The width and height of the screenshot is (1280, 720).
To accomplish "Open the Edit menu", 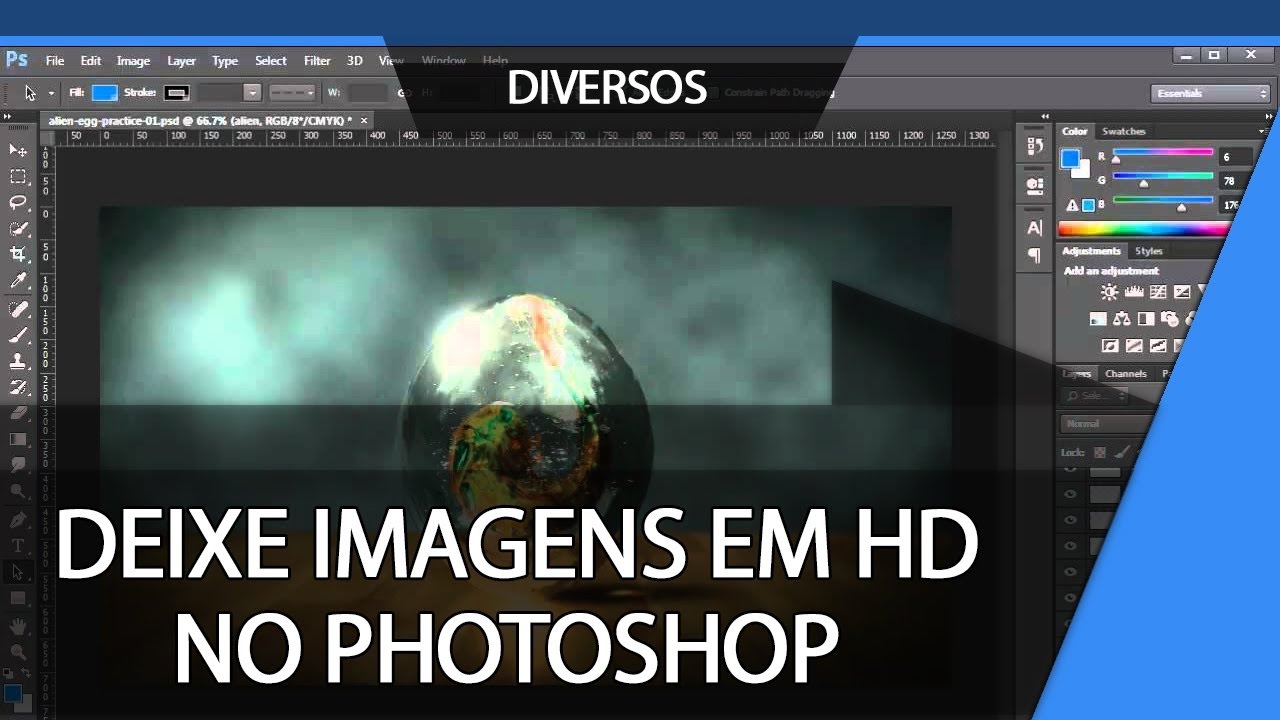I will pyautogui.click(x=91, y=61).
